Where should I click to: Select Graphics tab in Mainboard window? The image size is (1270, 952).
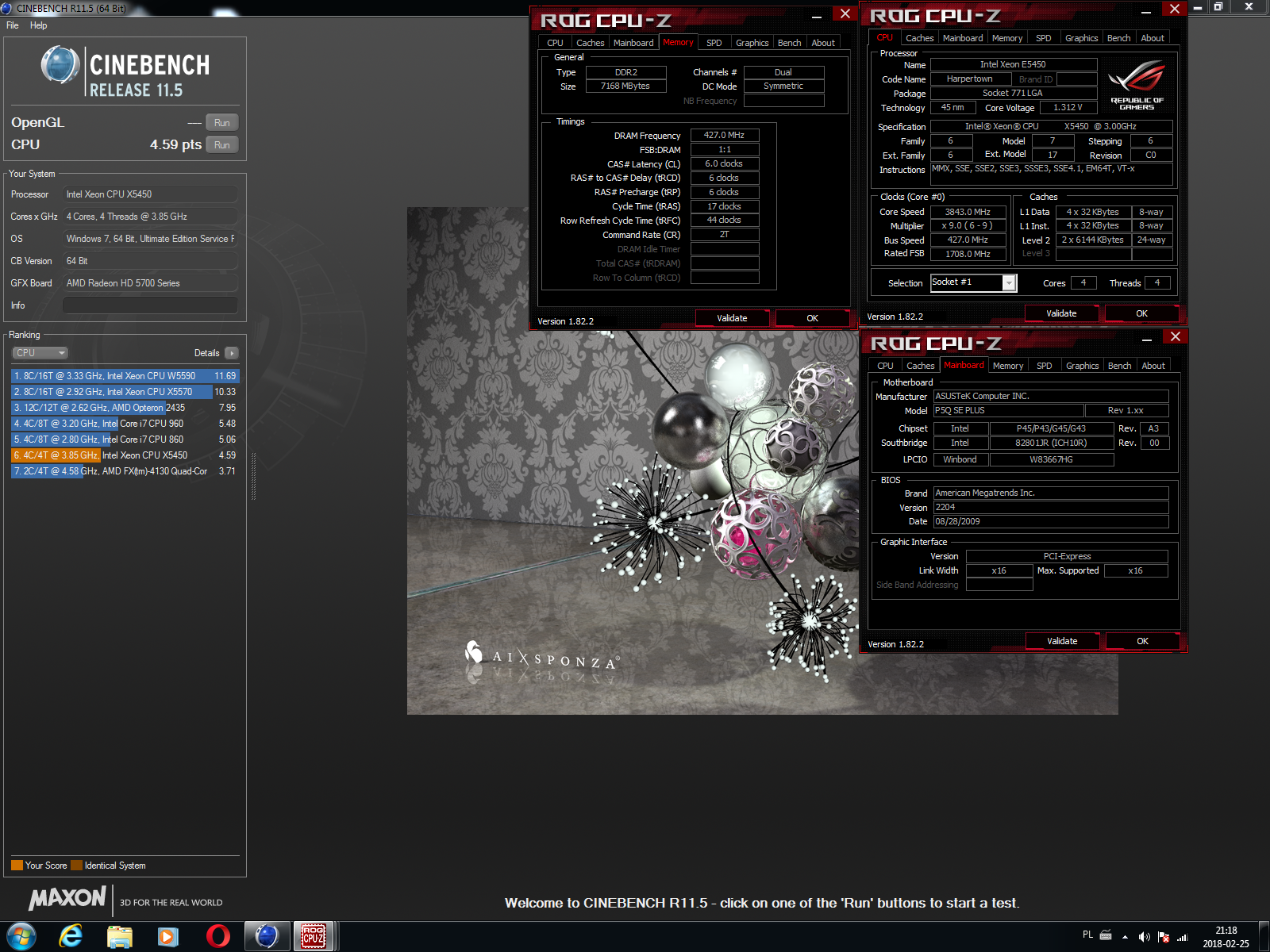tap(1082, 366)
